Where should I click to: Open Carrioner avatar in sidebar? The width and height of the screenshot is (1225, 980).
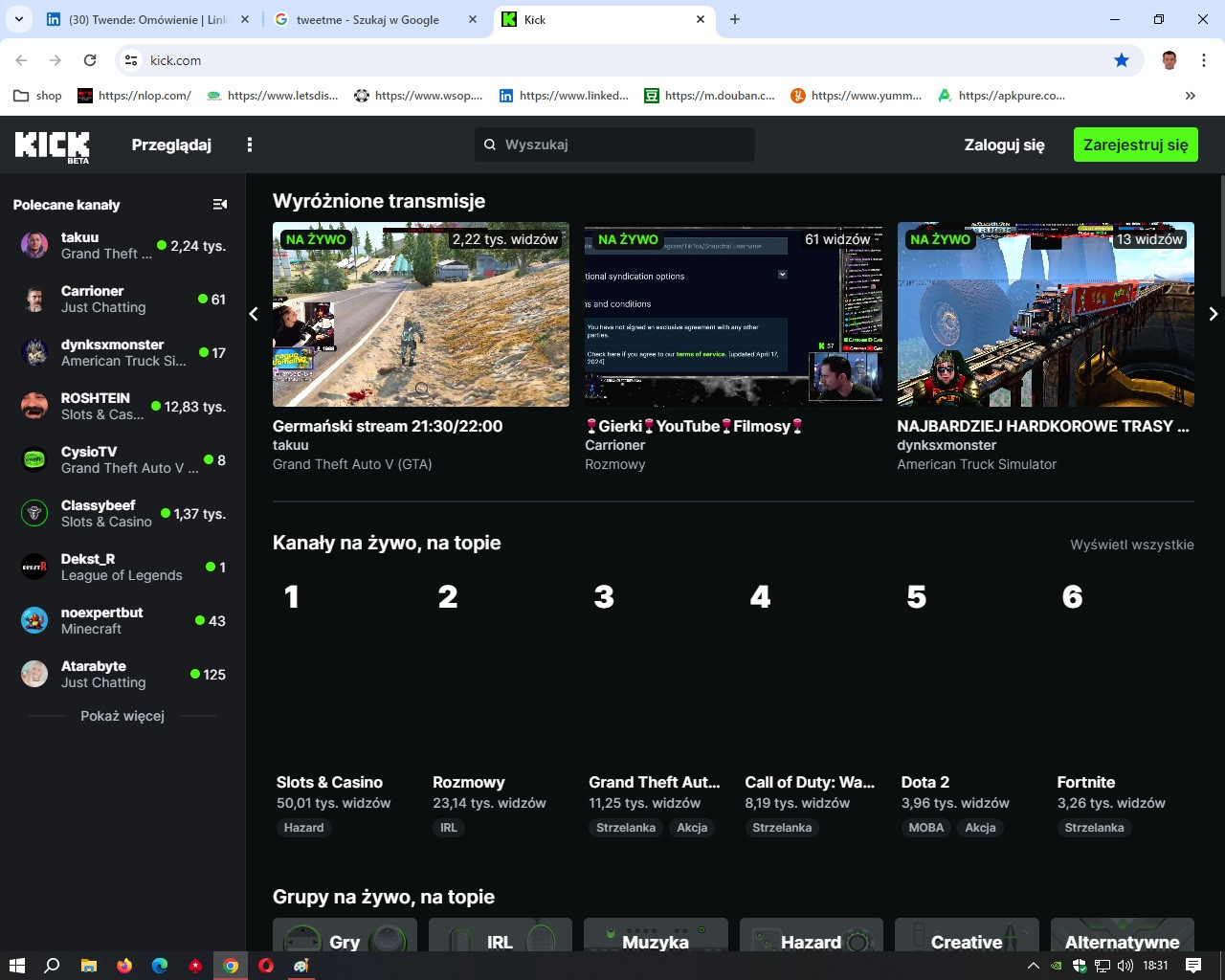(34, 299)
